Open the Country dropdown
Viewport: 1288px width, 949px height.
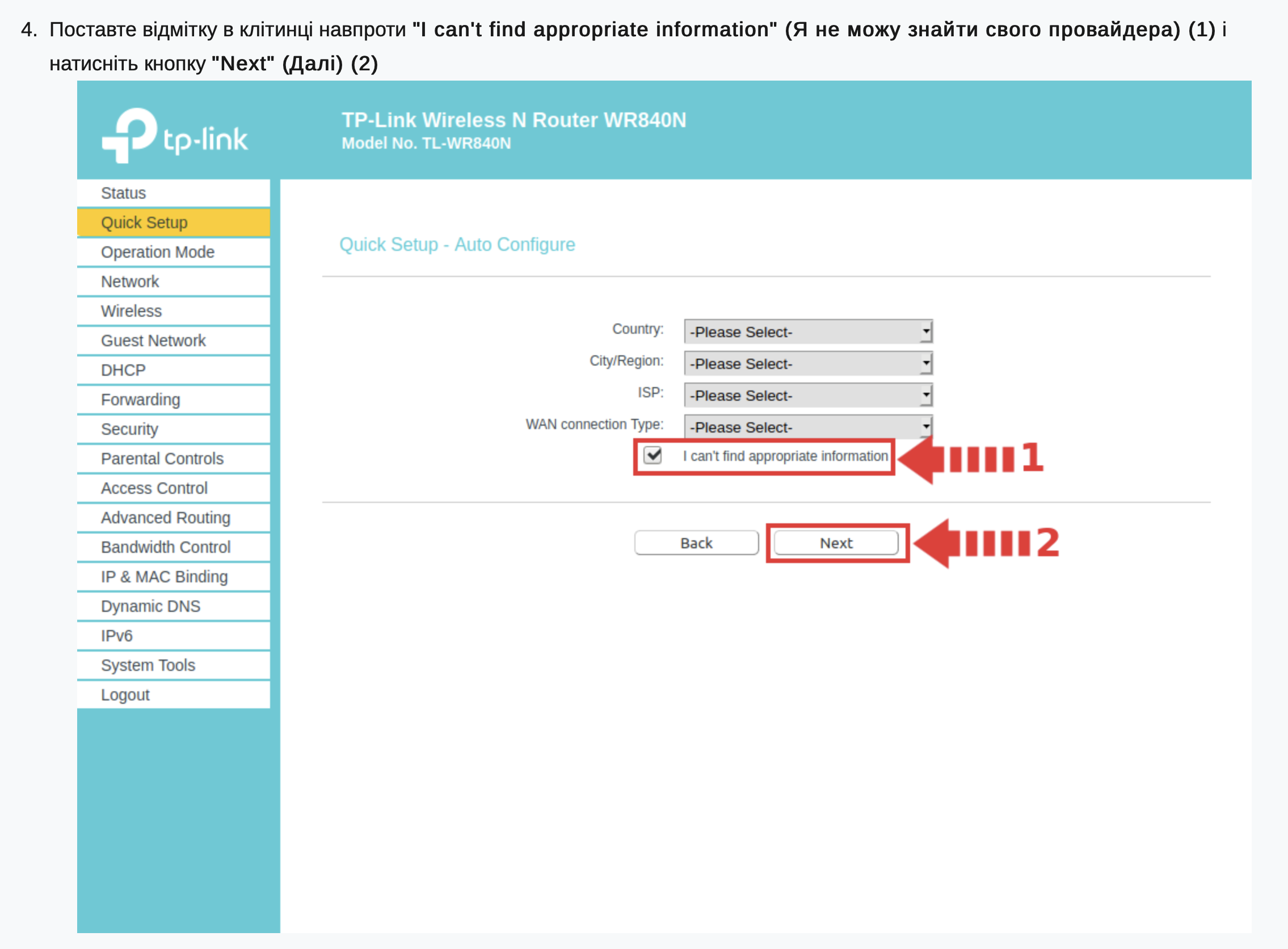click(x=807, y=332)
